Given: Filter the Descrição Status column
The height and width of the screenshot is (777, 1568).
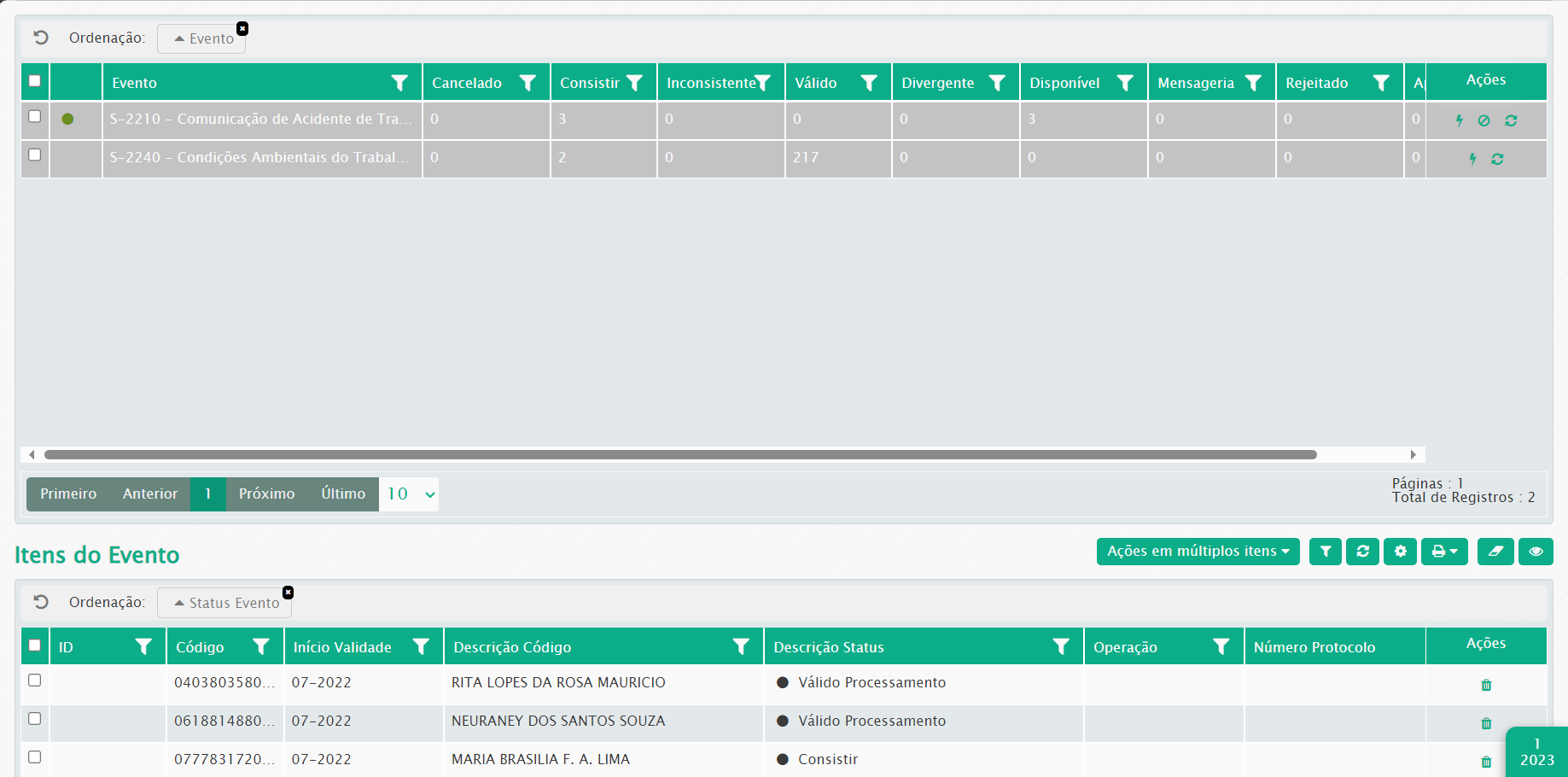Looking at the screenshot, I should (x=1060, y=647).
